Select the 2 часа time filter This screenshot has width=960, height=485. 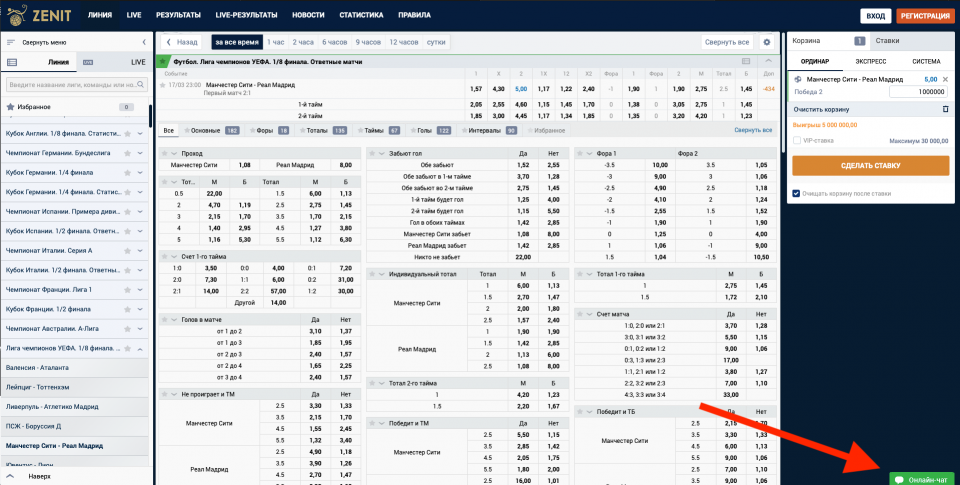point(303,42)
